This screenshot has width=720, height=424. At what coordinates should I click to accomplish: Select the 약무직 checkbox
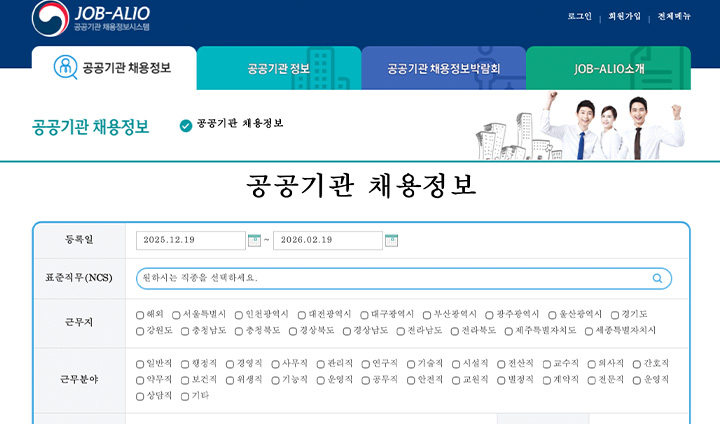140,380
